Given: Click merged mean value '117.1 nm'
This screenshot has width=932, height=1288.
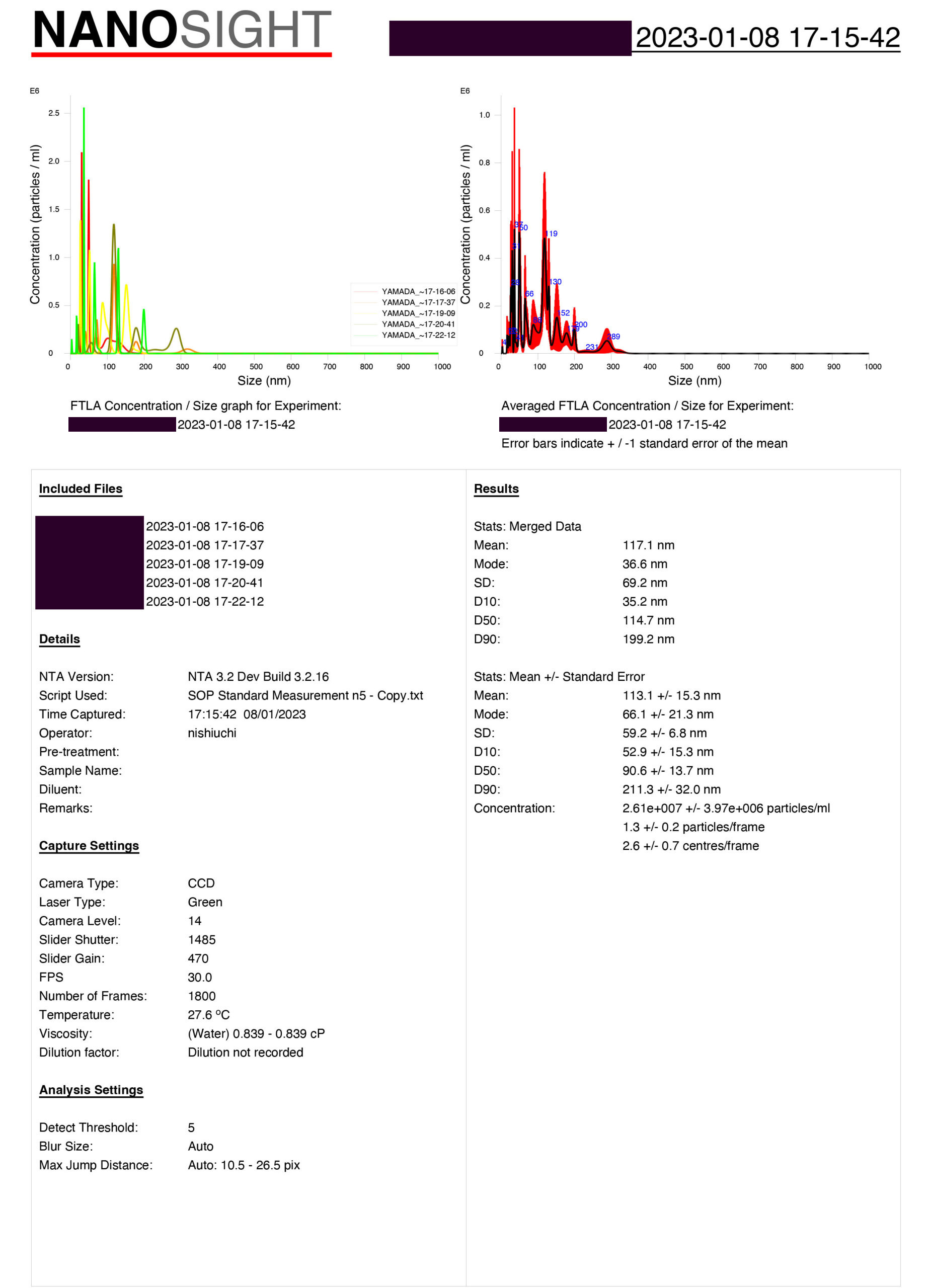Looking at the screenshot, I should 649,545.
